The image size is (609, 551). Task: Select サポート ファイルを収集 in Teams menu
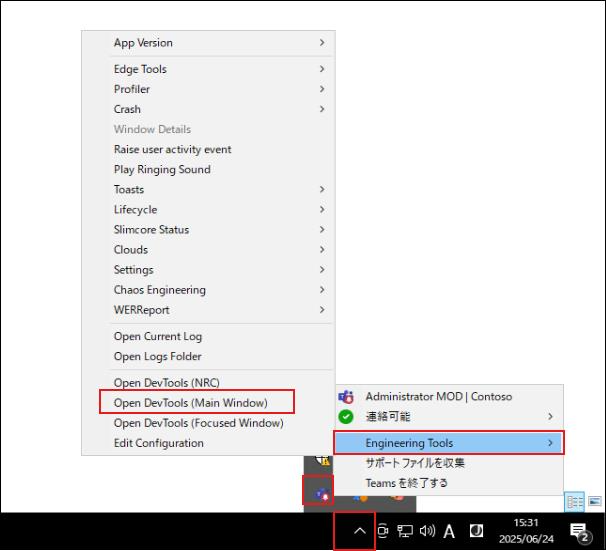coord(449,463)
